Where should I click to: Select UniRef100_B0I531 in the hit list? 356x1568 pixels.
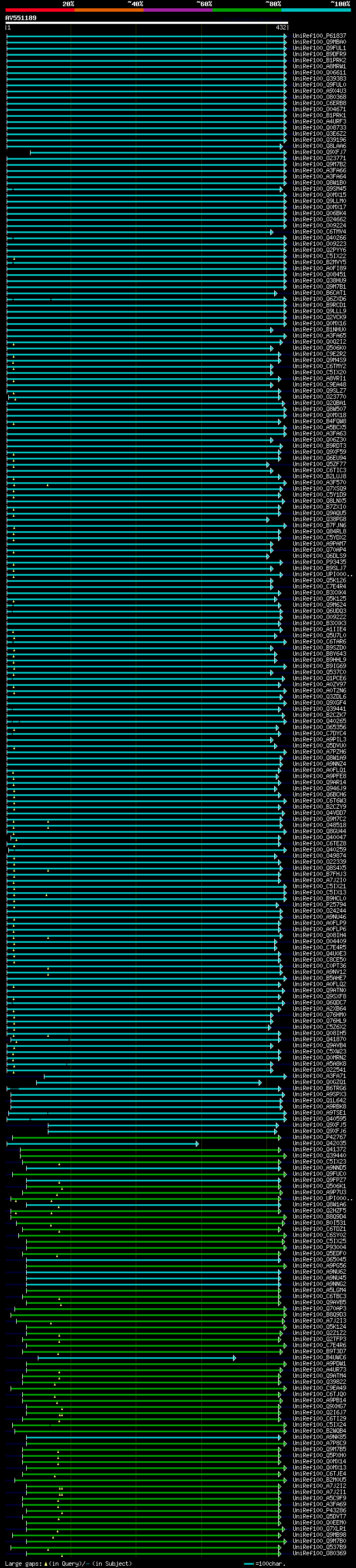(x=319, y=1223)
